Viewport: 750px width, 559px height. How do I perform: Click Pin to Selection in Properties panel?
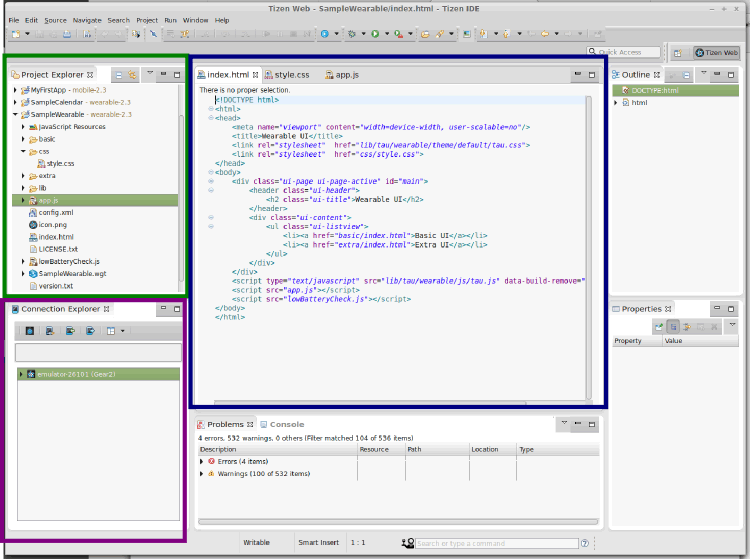click(659, 327)
